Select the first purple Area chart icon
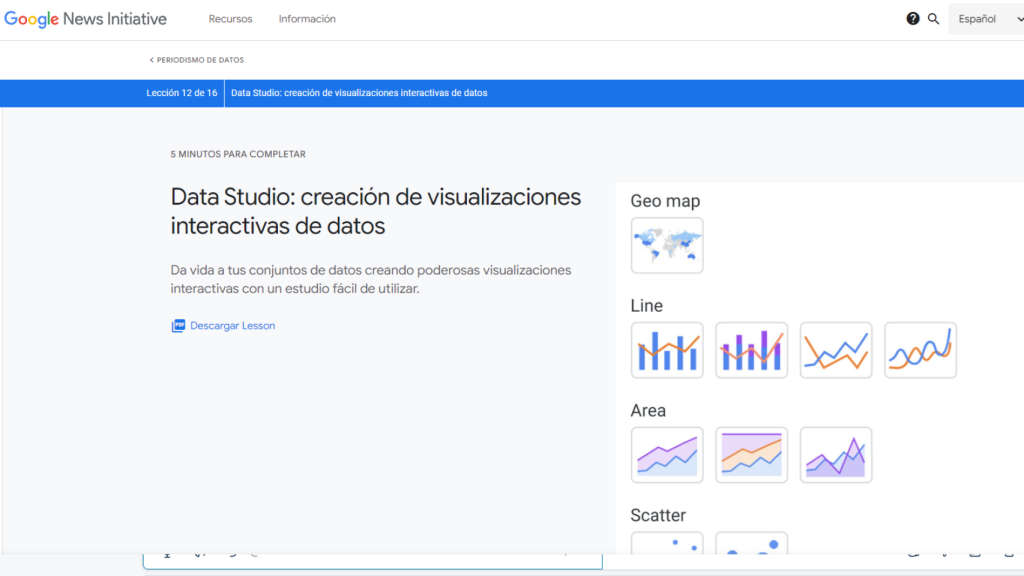This screenshot has width=1024, height=576. coord(666,455)
